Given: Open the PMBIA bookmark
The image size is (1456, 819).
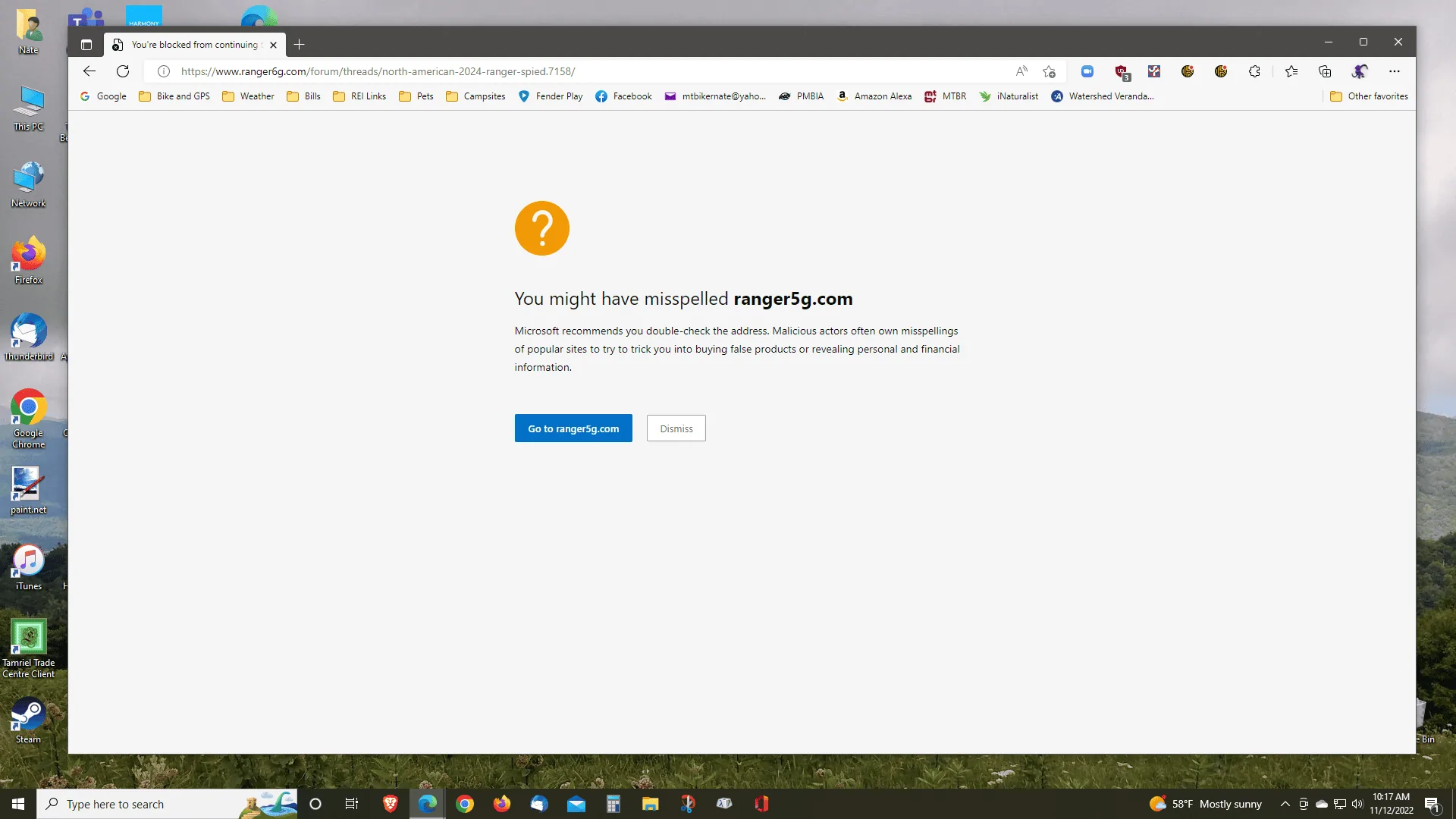Looking at the screenshot, I should [802, 96].
